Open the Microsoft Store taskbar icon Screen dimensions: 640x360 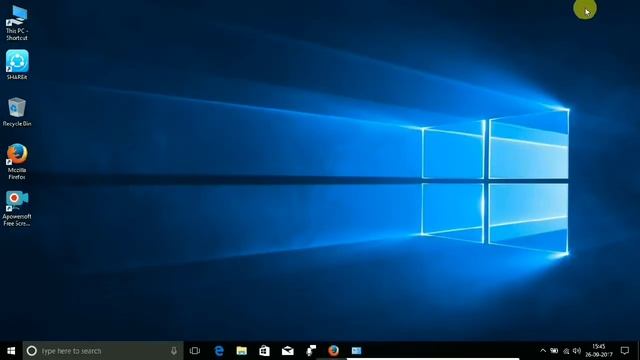[264, 351]
